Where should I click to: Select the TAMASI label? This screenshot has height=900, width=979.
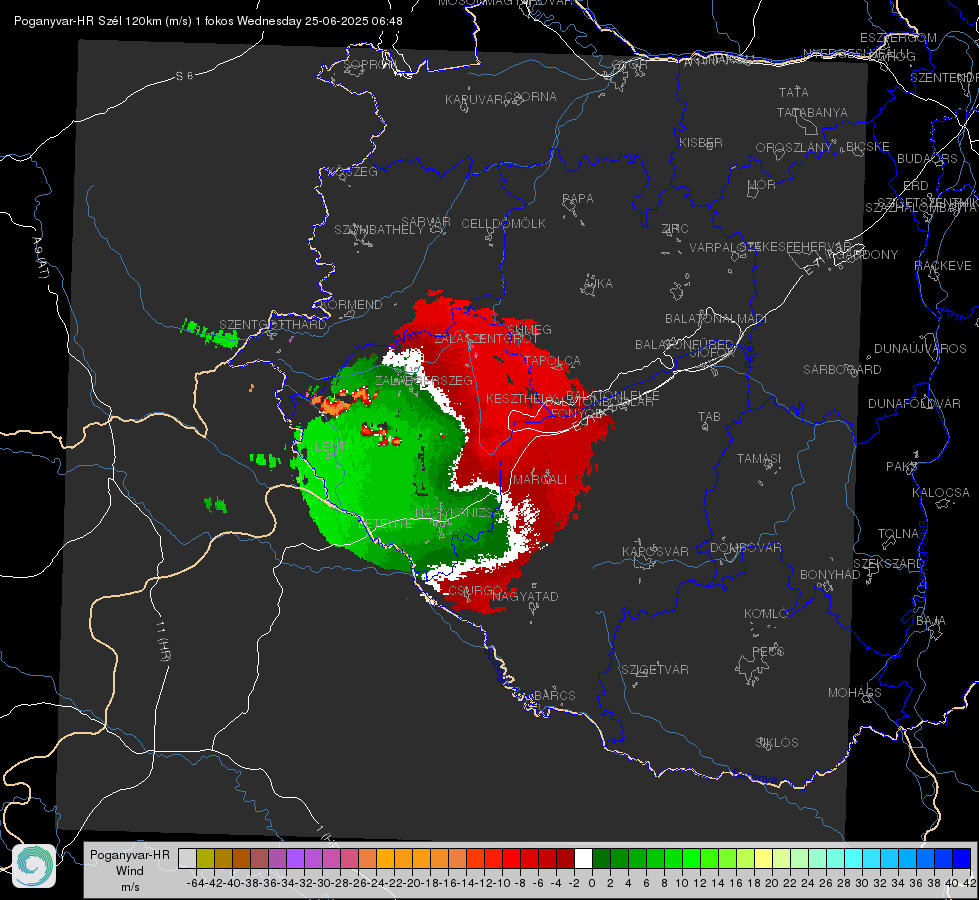(759, 458)
